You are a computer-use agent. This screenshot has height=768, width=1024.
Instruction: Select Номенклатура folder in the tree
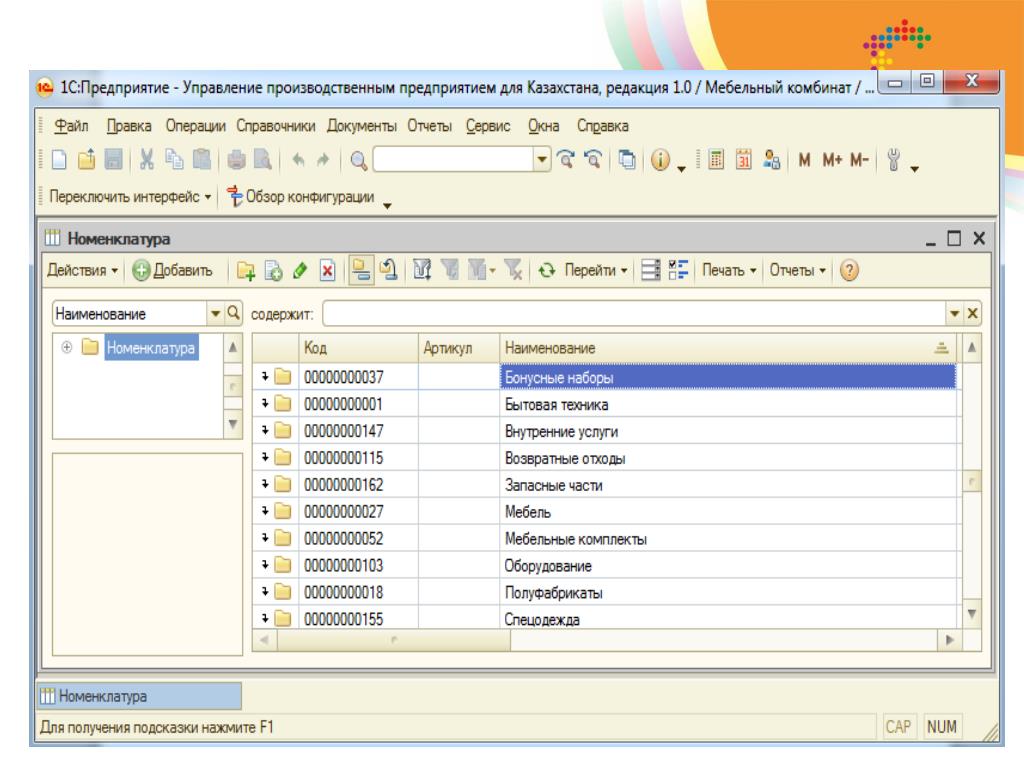151,347
